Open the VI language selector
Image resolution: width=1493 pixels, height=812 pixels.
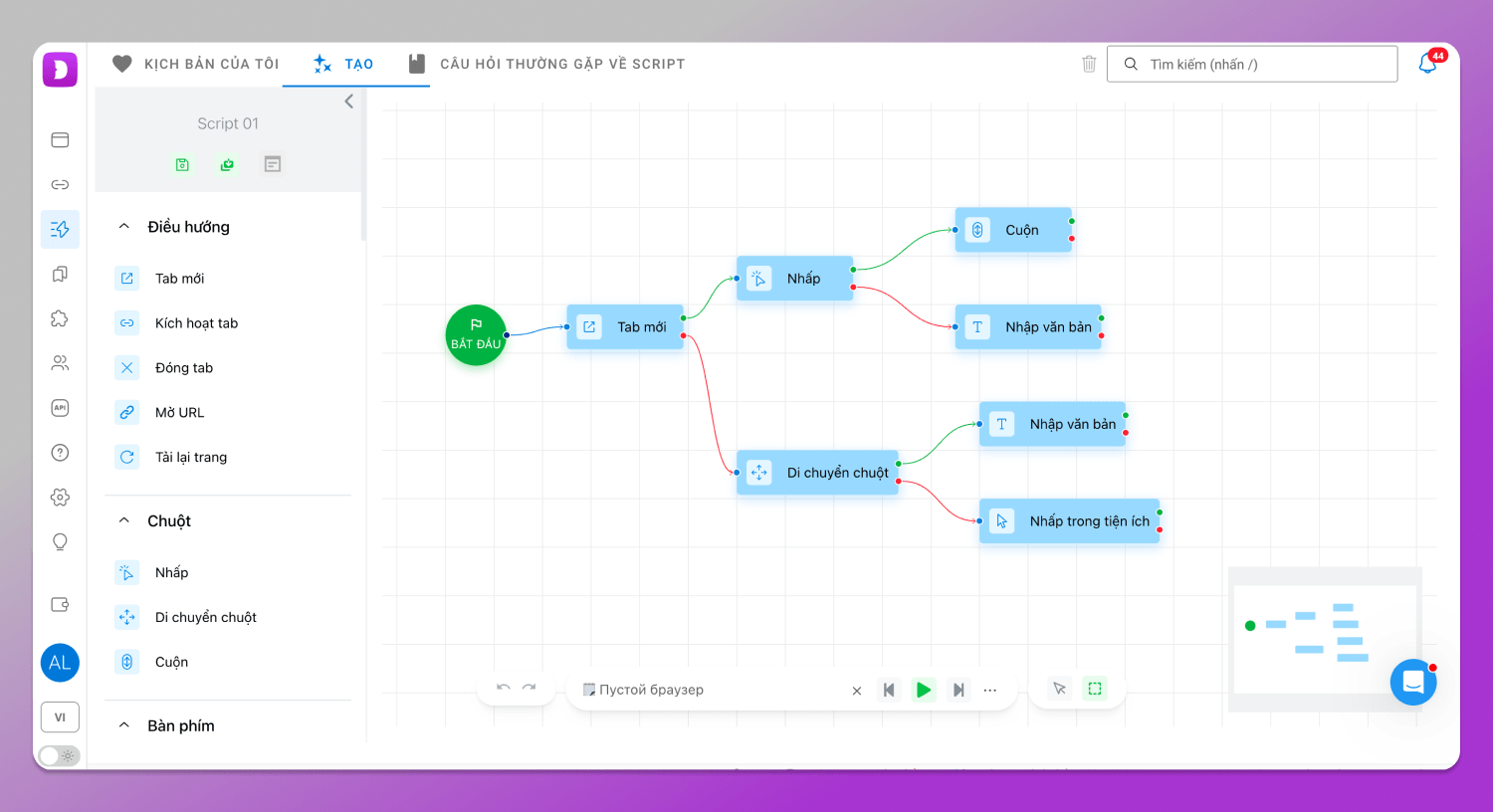point(60,716)
